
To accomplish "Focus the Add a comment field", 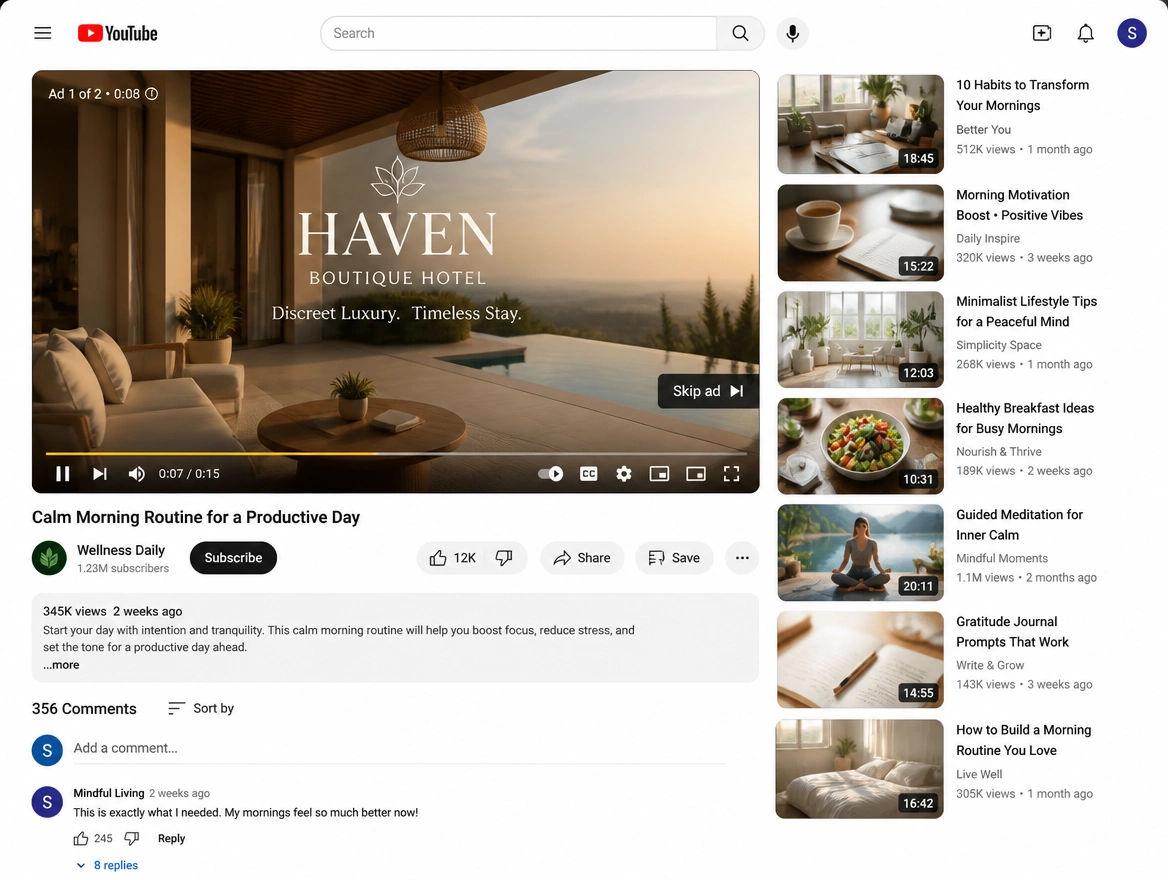I will click(399, 749).
